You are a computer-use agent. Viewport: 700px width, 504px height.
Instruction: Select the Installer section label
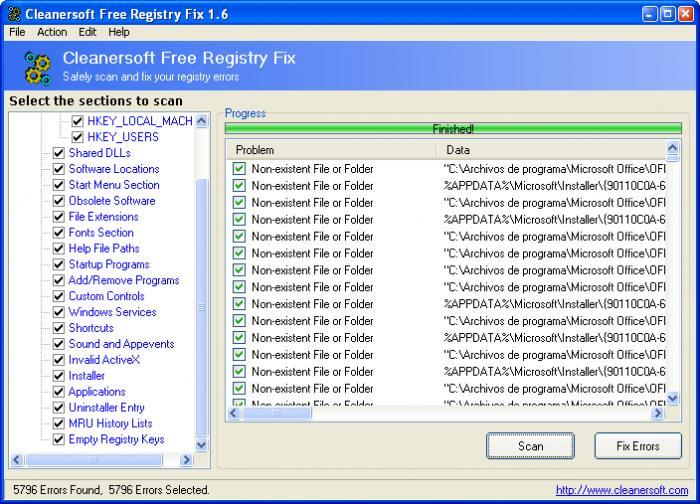[x=87, y=376]
